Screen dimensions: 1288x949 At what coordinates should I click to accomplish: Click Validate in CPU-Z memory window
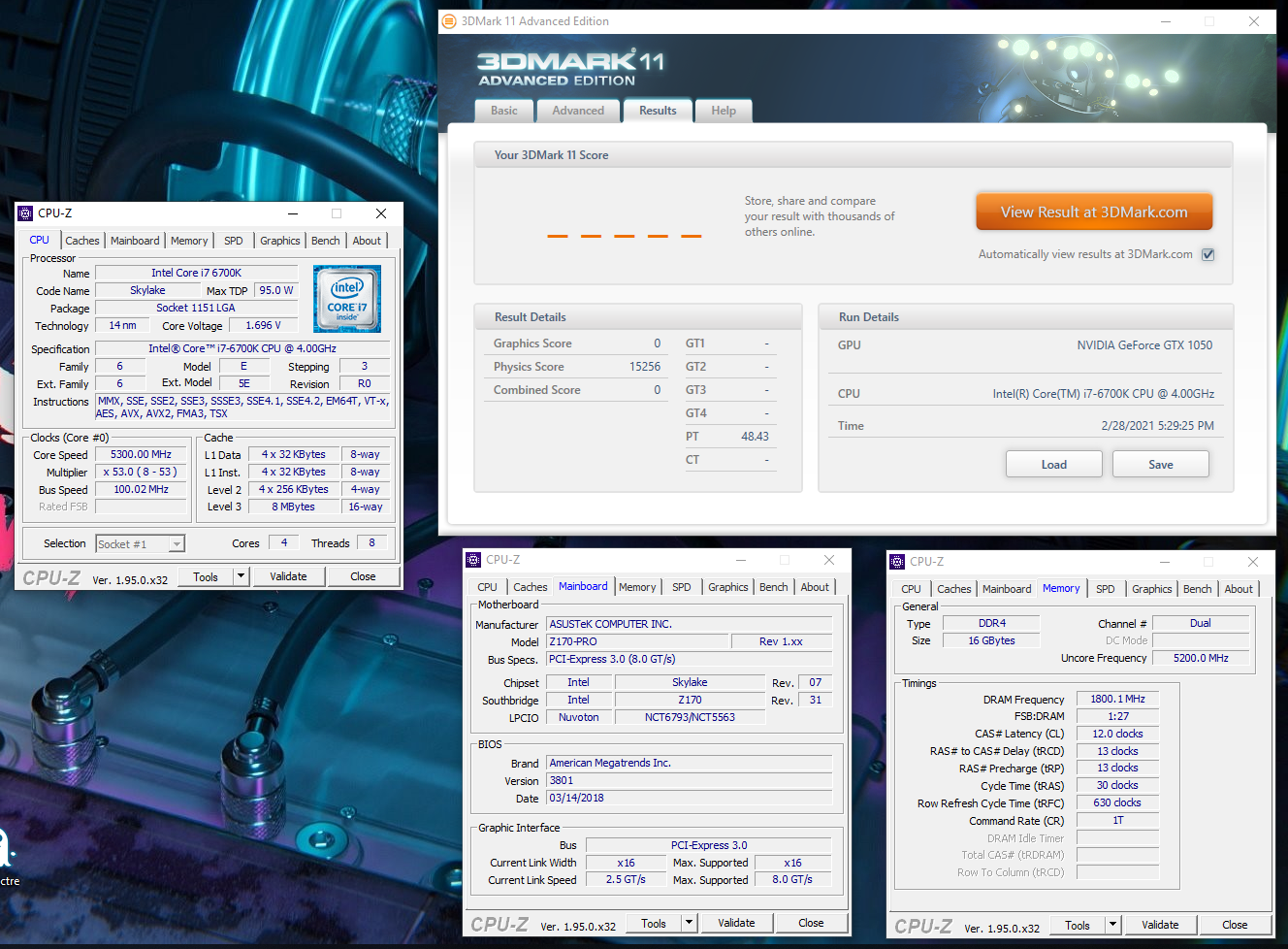pyautogui.click(x=1160, y=925)
